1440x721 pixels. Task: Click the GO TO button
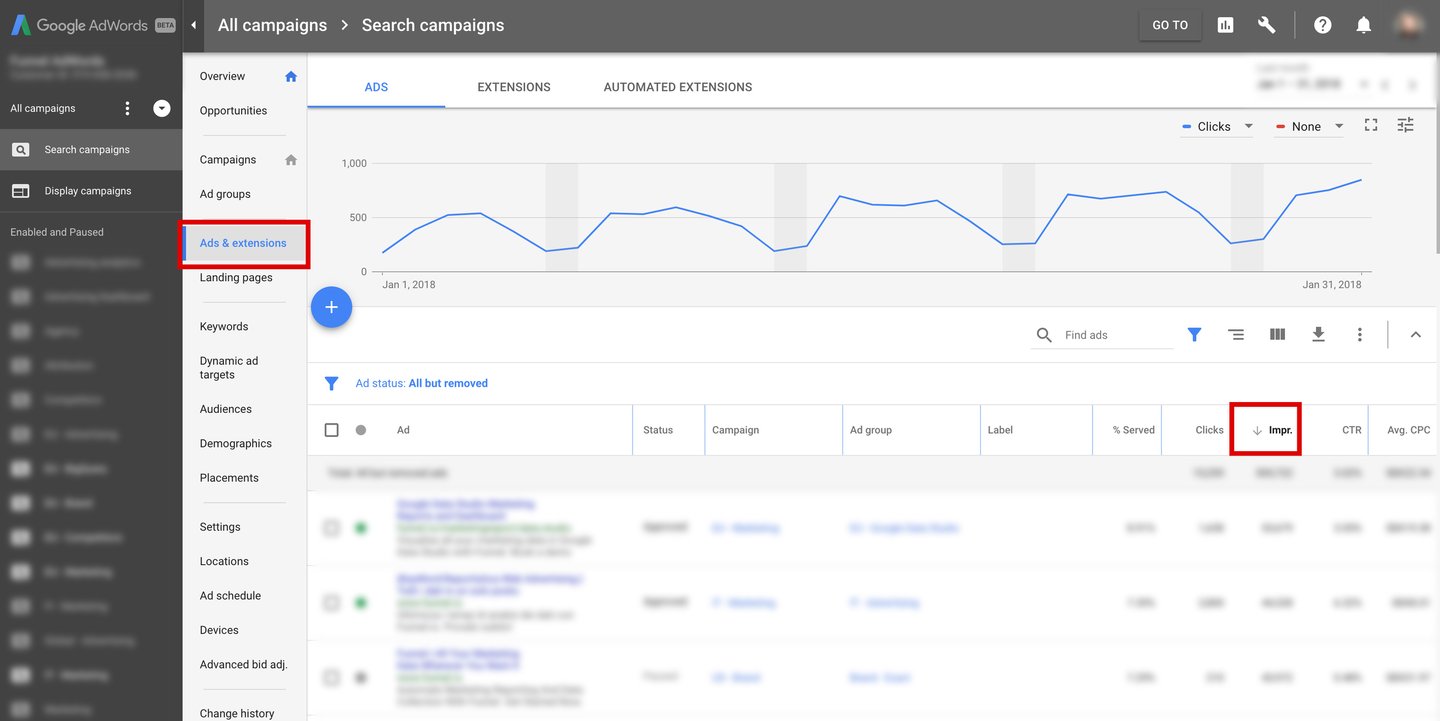(1169, 24)
